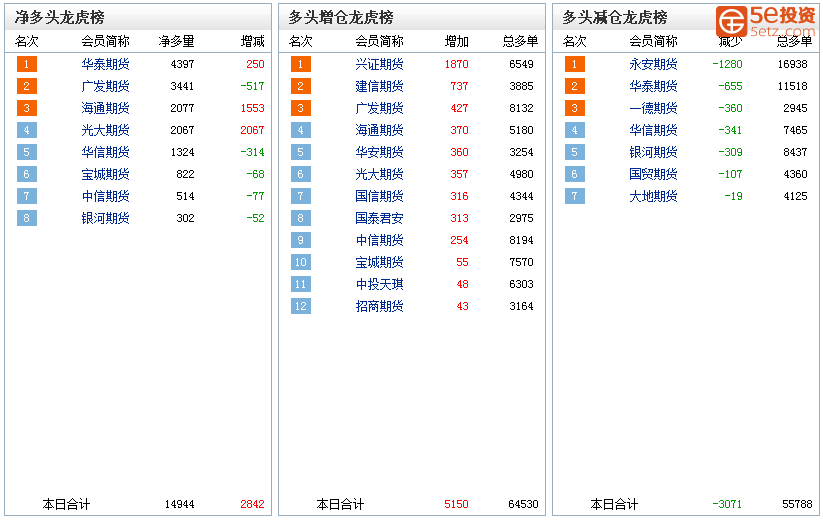Image resolution: width=823 pixels, height=520 pixels.
Task: Select the daily total 5150
Action: pos(456,504)
